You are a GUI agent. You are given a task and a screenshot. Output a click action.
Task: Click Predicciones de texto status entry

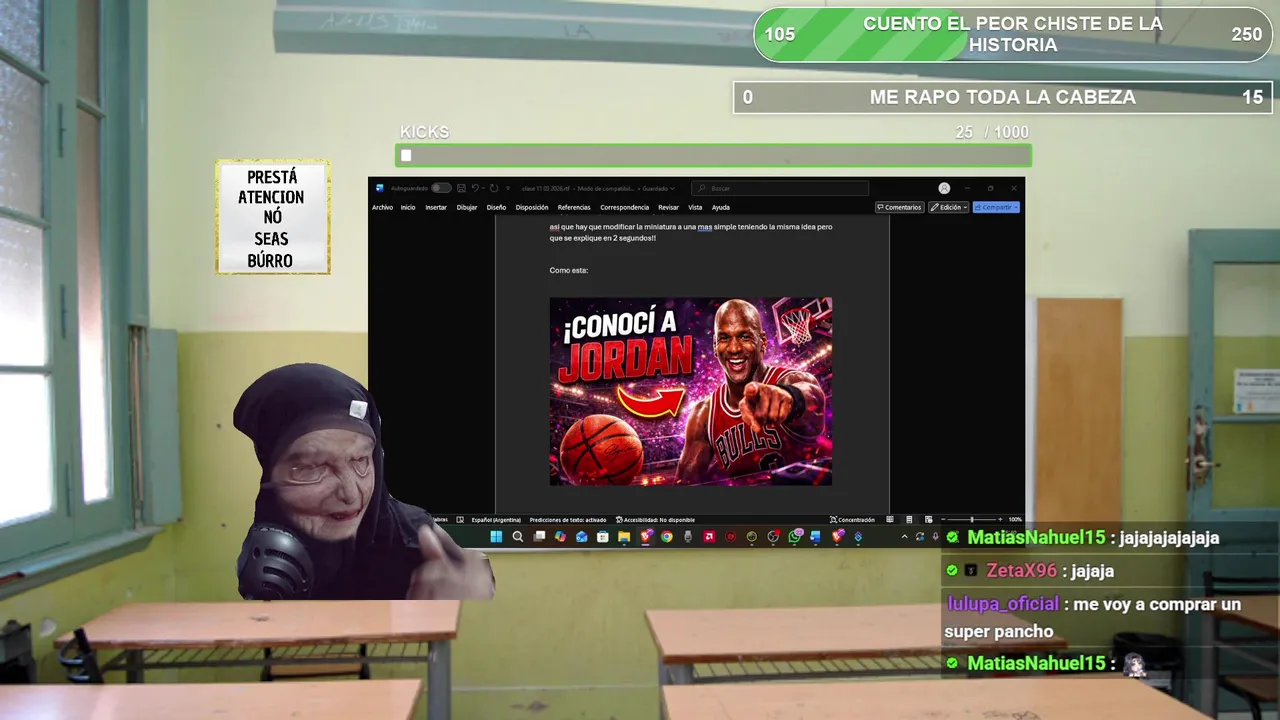point(568,520)
